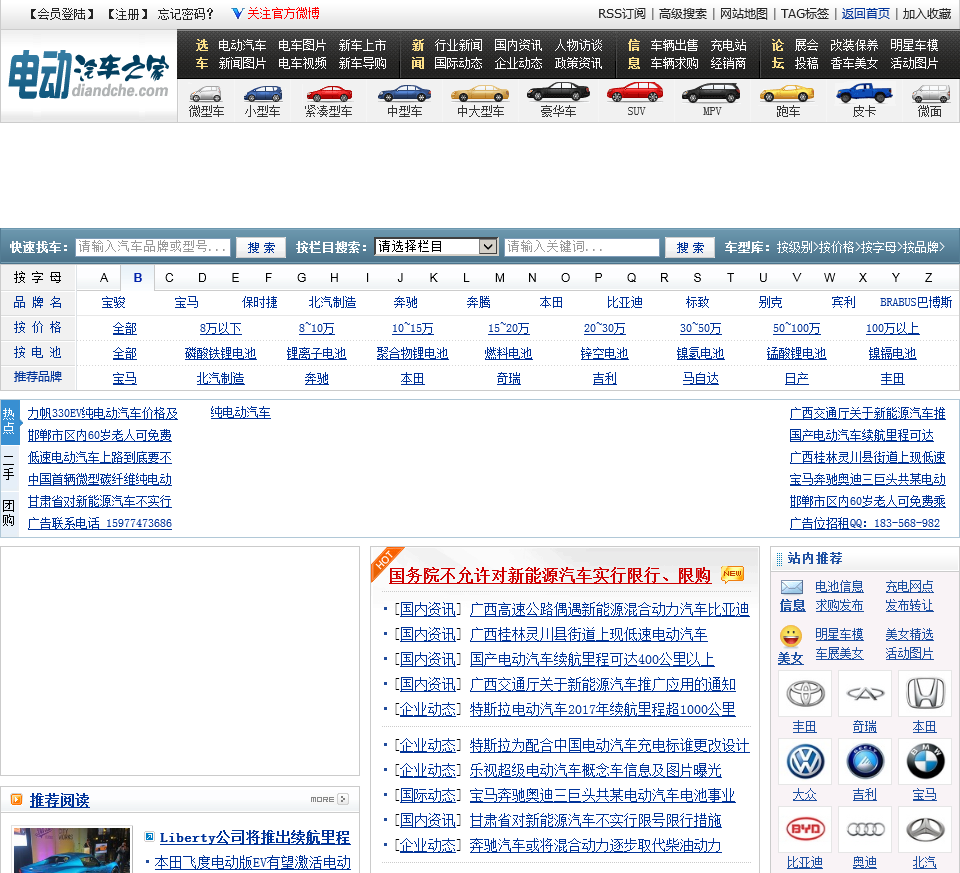The image size is (960, 873).
Task: Click the envelope 信息 icon
Action: pos(792,587)
